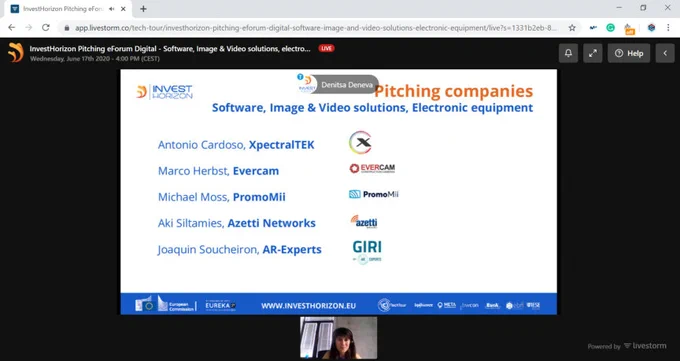Screen dimensions: 680x361
Task: Close the InvestHorizon Pitching tab
Action: pyautogui.click(x=124, y=9)
